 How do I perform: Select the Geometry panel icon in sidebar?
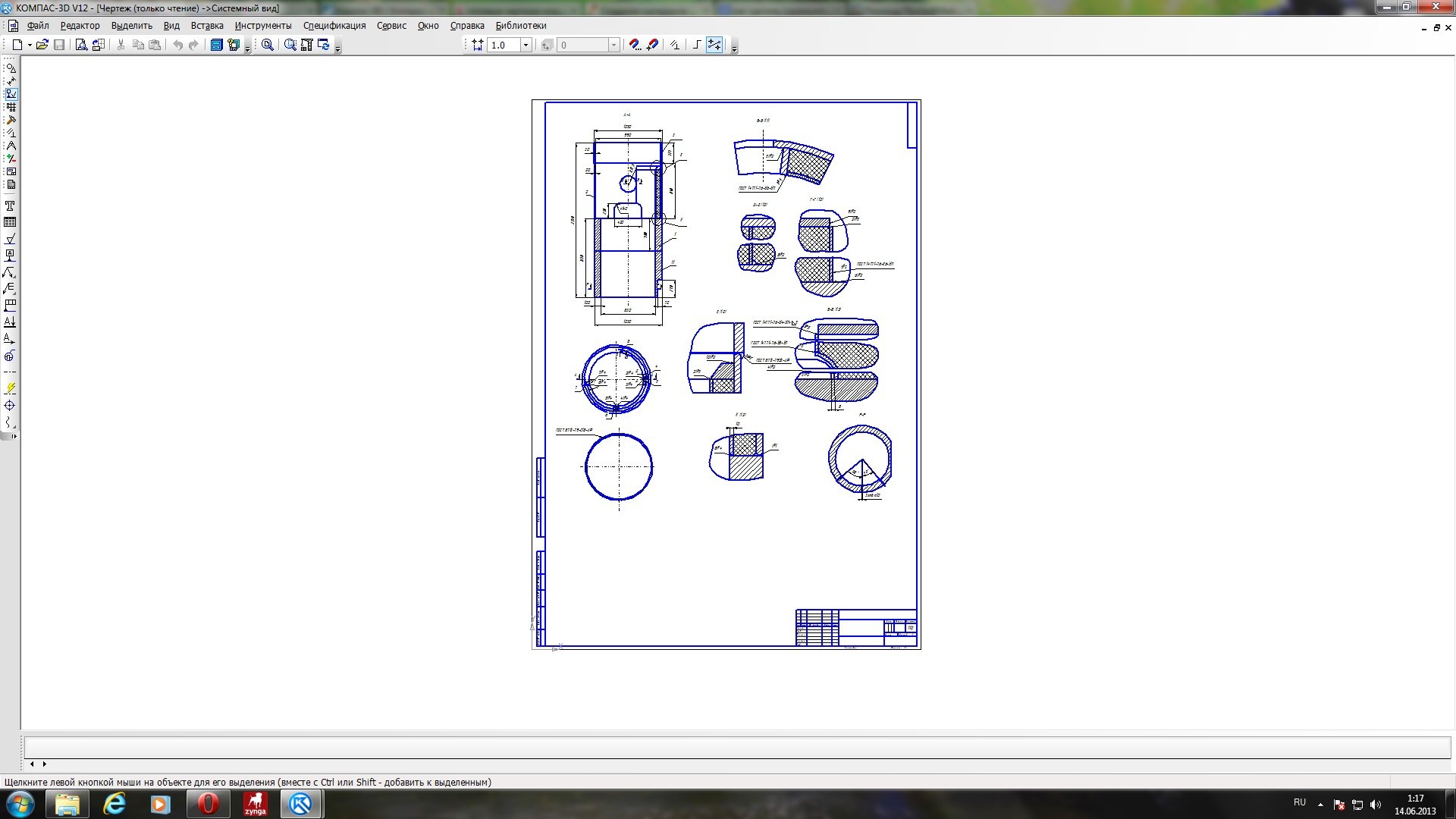tap(11, 68)
